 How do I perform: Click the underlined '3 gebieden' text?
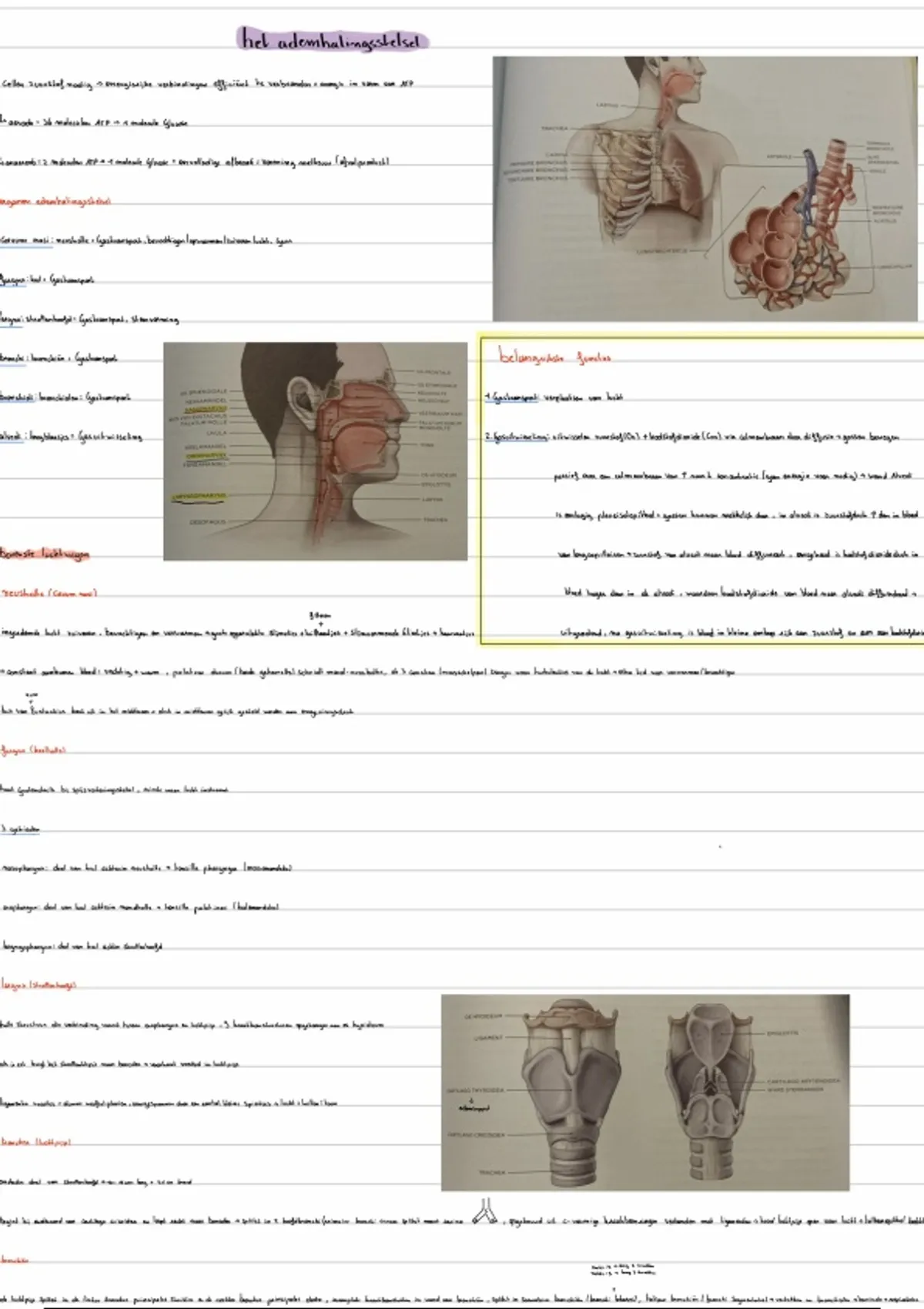click(21, 829)
